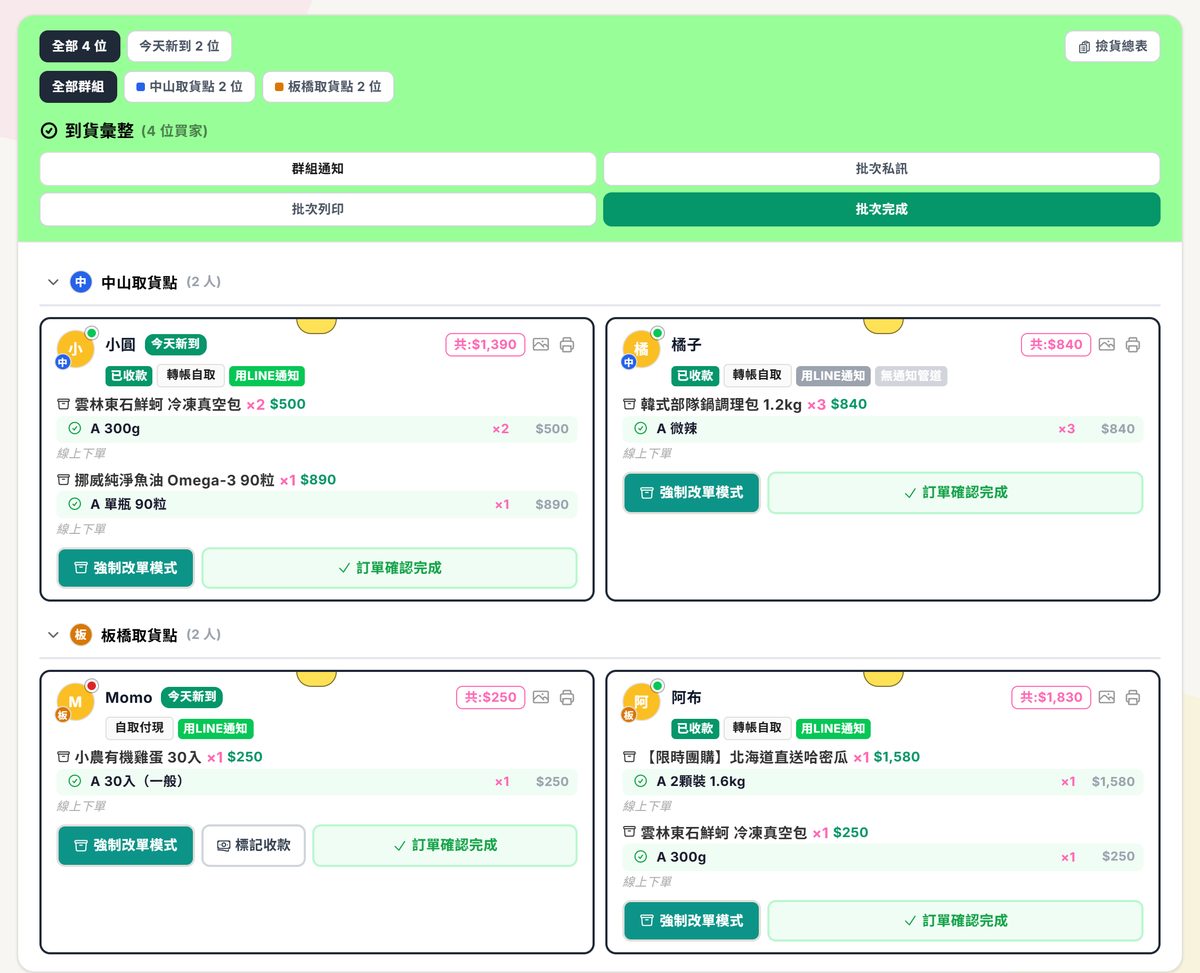Select the 全部 4 位 filter
Image resolution: width=1200 pixels, height=973 pixels.
80,46
